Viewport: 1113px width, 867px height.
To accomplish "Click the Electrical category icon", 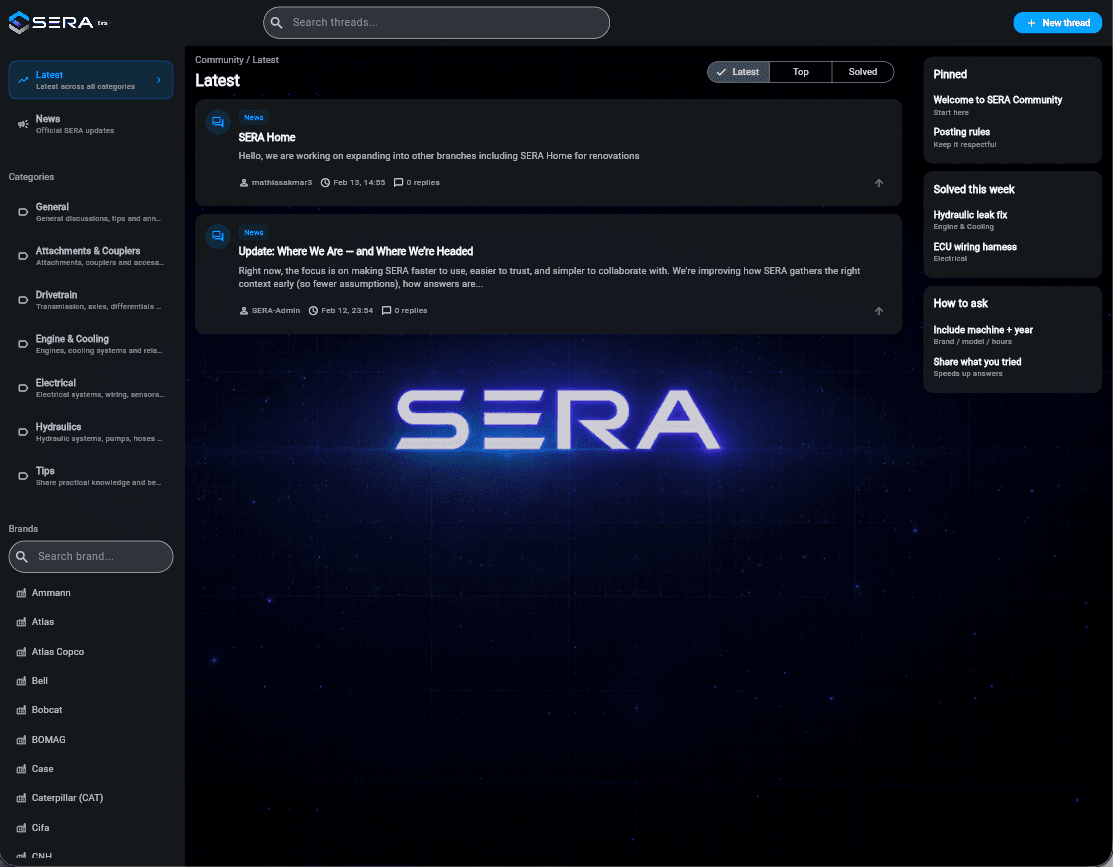I will (x=22, y=387).
